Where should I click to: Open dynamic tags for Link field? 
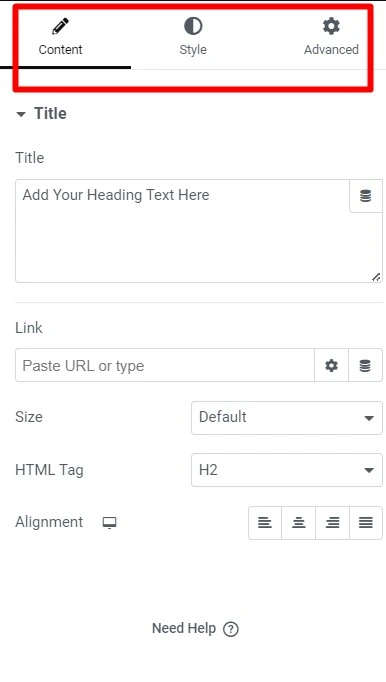coord(365,365)
